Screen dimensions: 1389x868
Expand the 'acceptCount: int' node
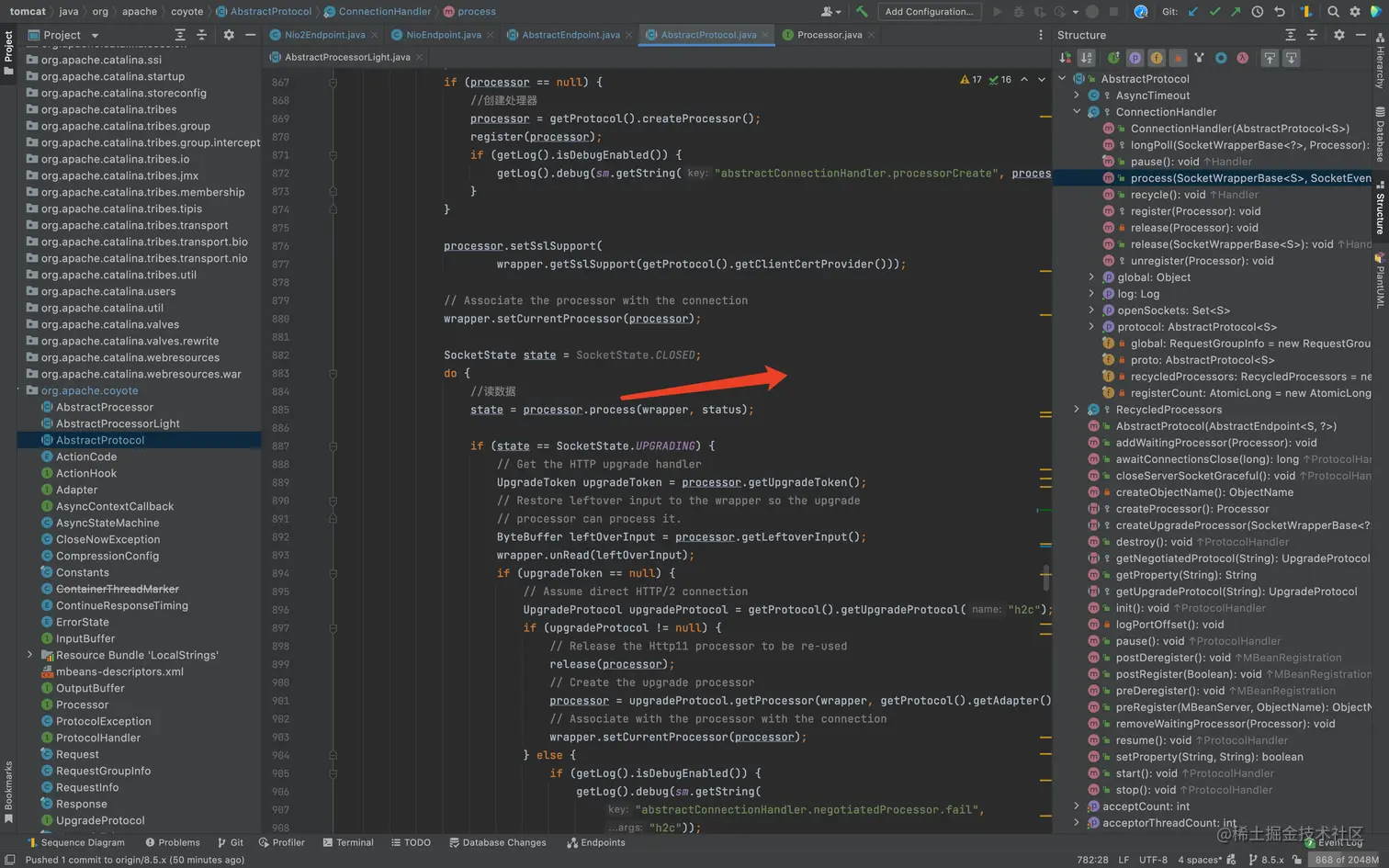pos(1077,806)
